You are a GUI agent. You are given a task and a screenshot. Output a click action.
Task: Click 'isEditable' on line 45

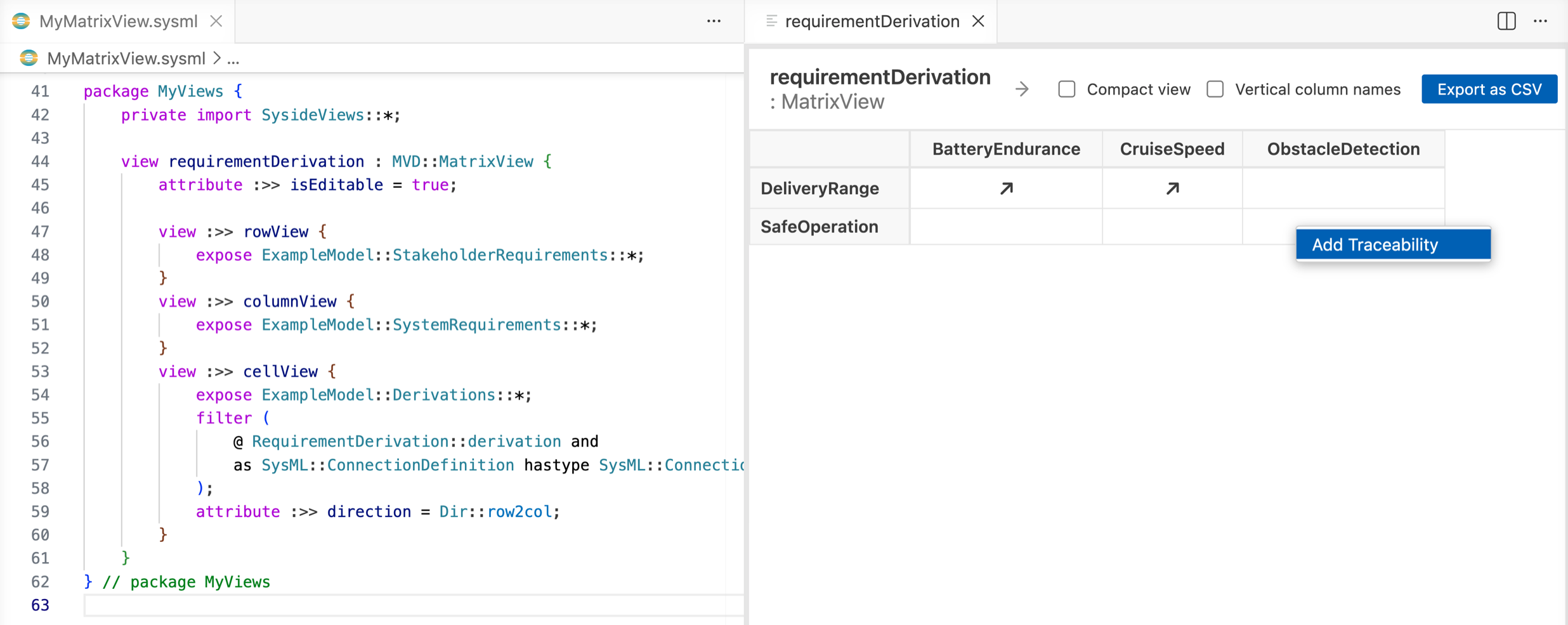tap(337, 185)
